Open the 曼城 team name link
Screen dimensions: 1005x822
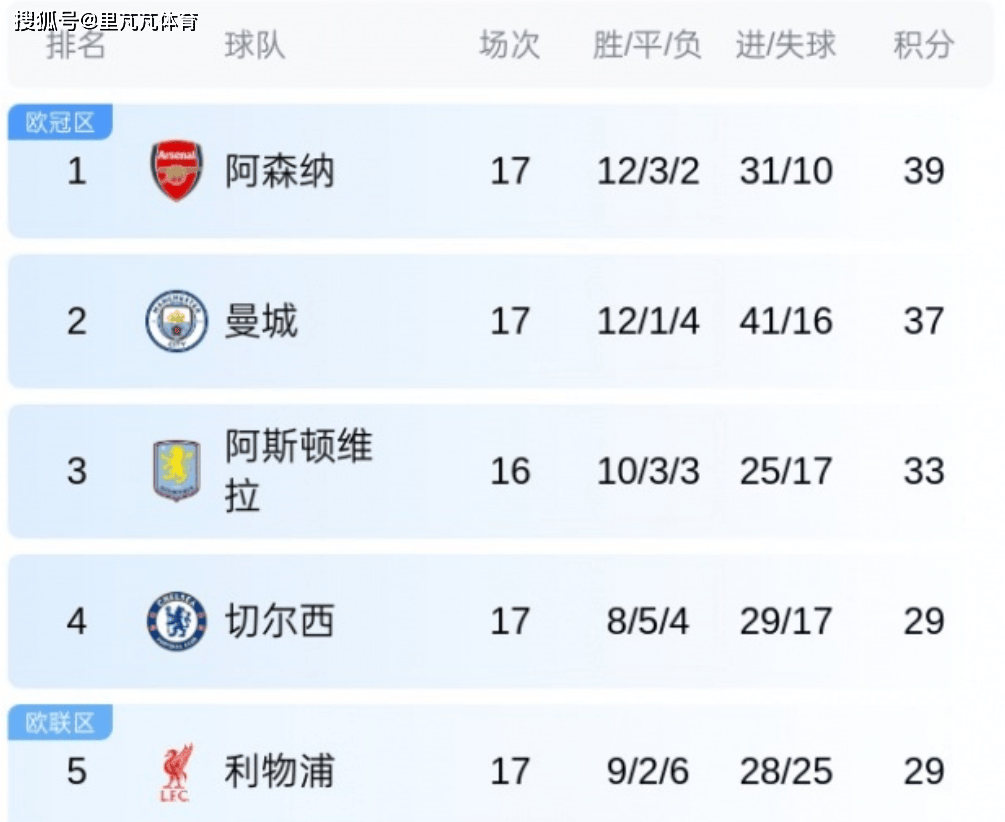[261, 321]
